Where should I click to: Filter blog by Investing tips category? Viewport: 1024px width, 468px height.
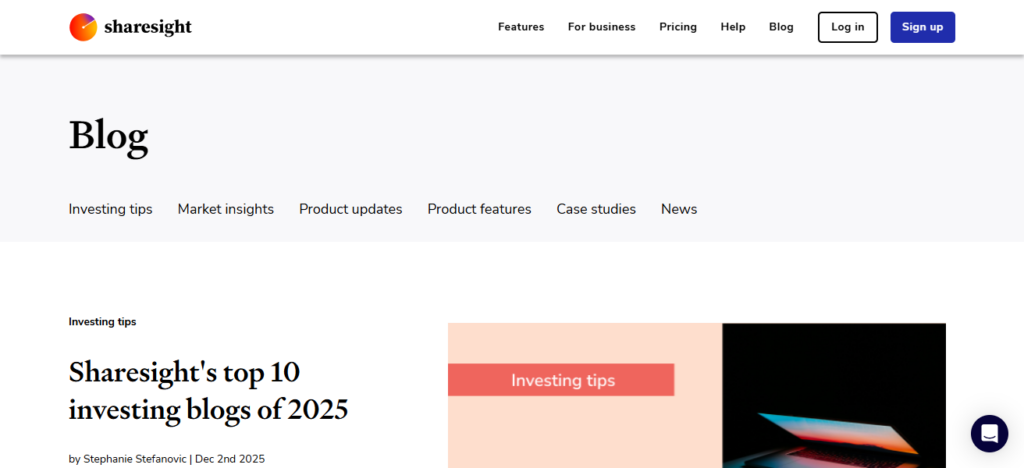pyautogui.click(x=110, y=209)
